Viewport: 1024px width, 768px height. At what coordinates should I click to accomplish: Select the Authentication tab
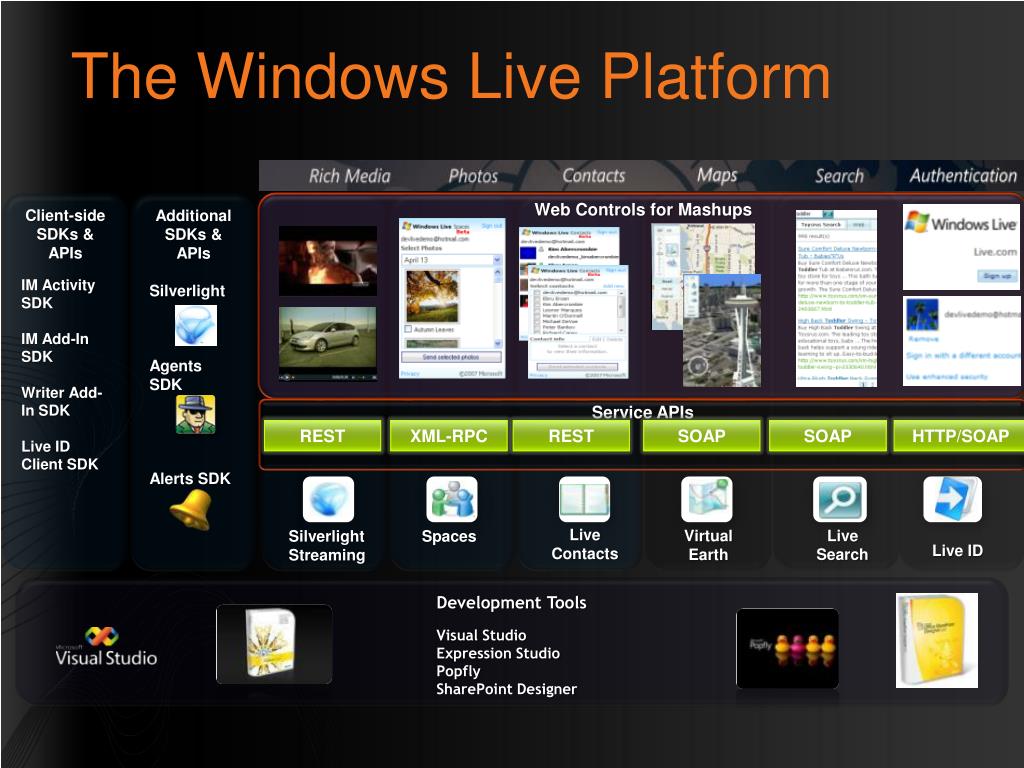pos(963,176)
